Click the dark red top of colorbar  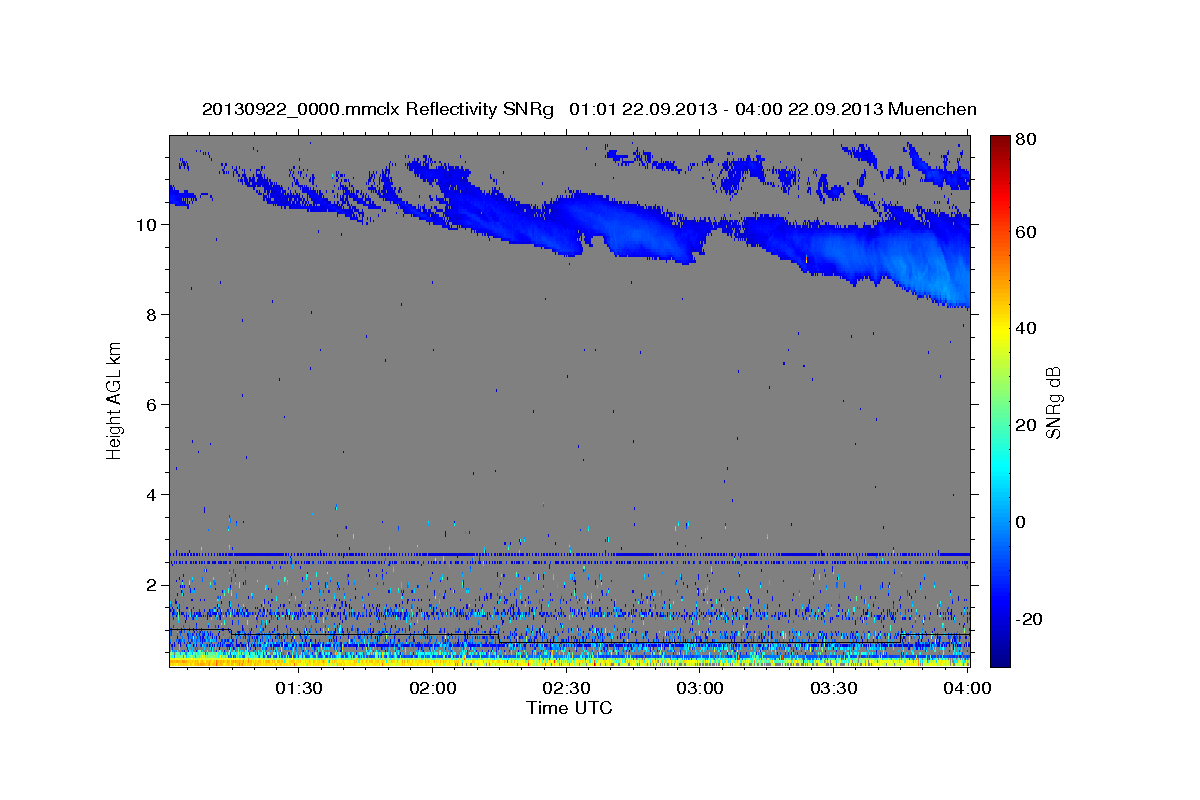click(1000, 142)
